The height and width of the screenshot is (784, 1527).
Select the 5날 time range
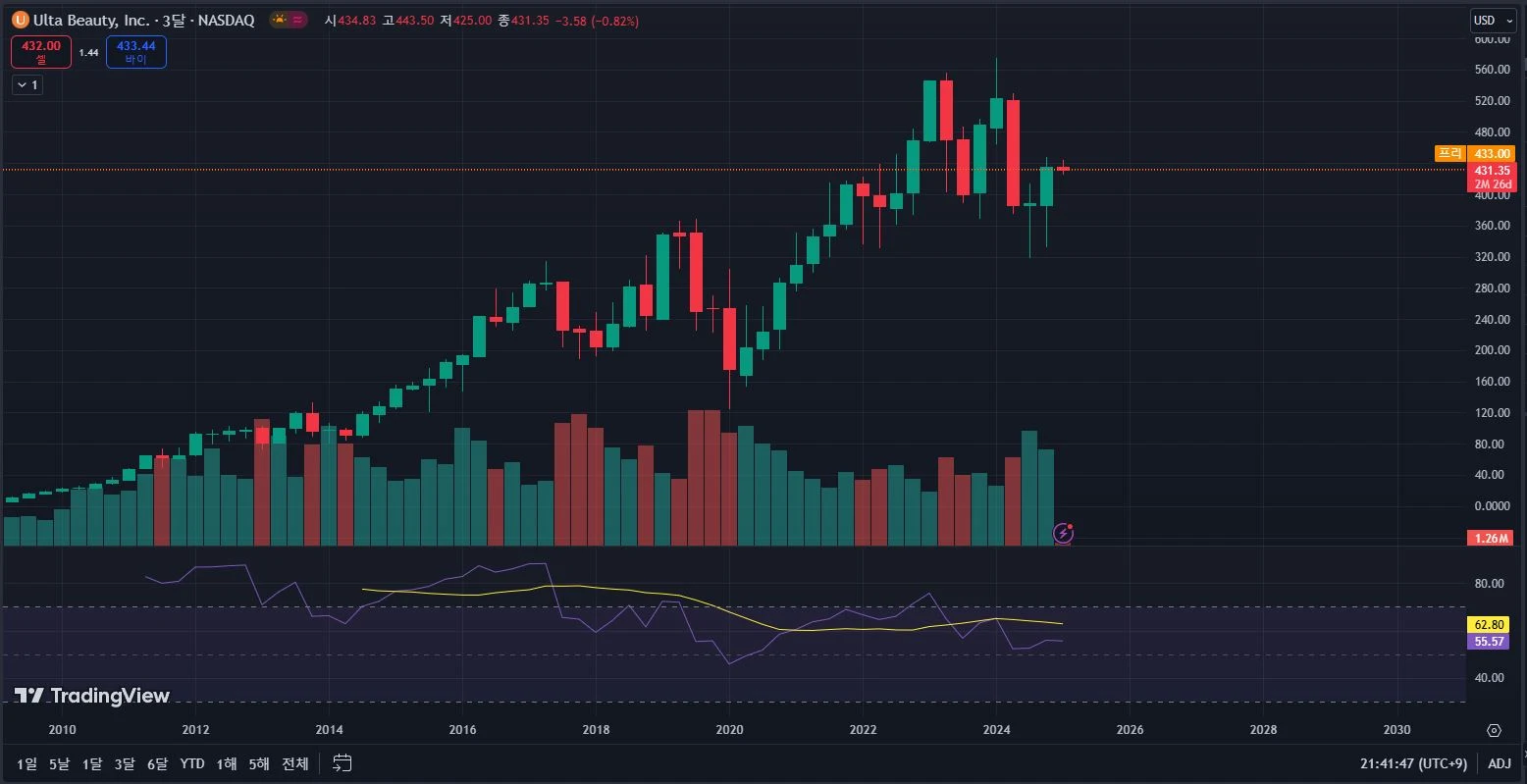(x=60, y=763)
